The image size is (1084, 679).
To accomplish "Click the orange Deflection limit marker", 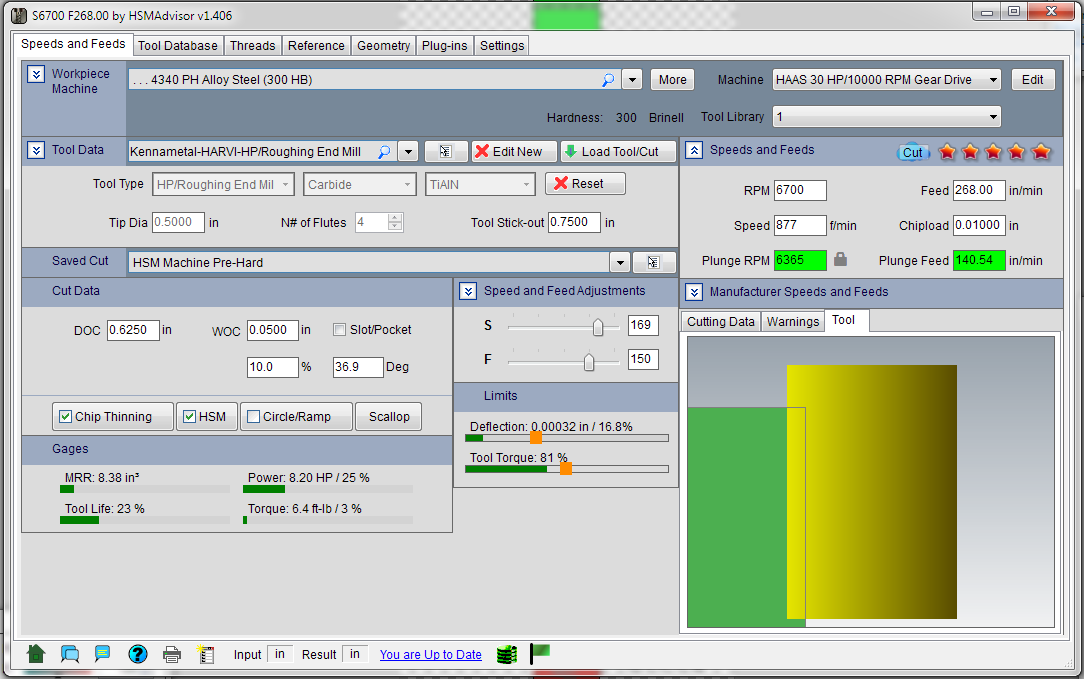I will (536, 438).
